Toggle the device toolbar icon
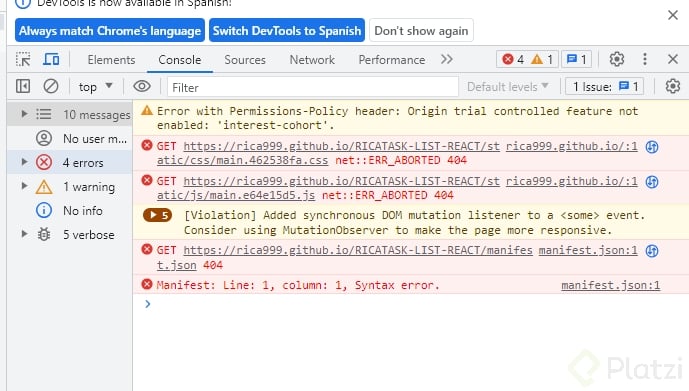 coord(51,59)
